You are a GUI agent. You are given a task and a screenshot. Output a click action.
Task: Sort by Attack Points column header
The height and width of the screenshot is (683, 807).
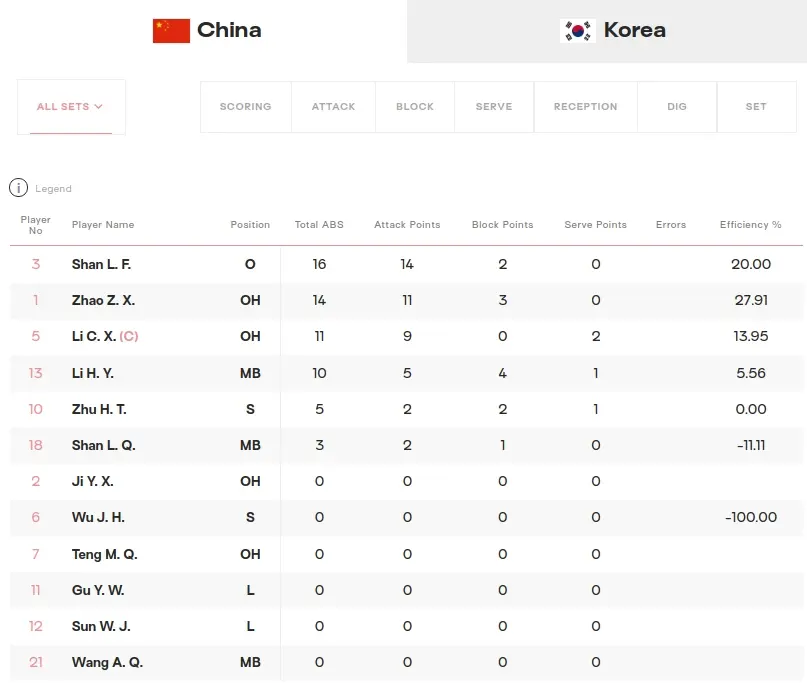coord(407,224)
